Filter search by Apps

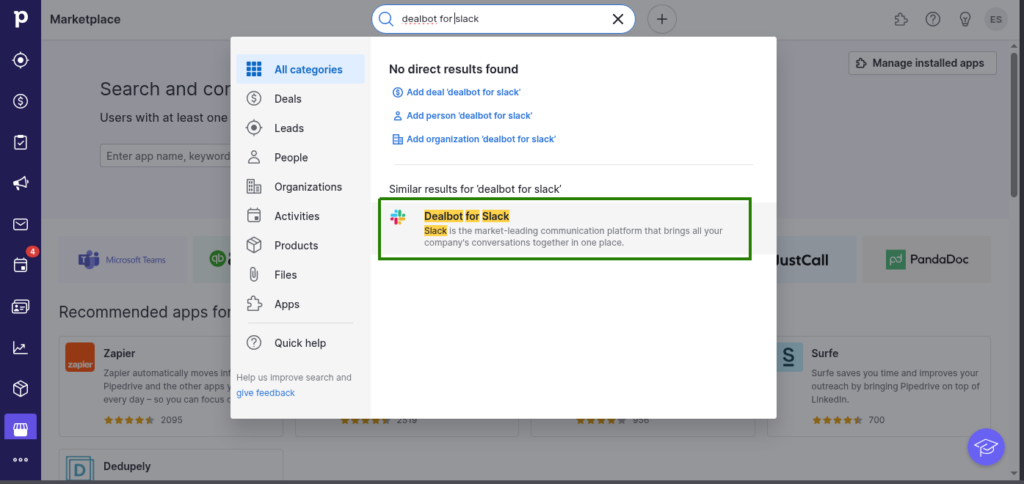(x=300, y=304)
